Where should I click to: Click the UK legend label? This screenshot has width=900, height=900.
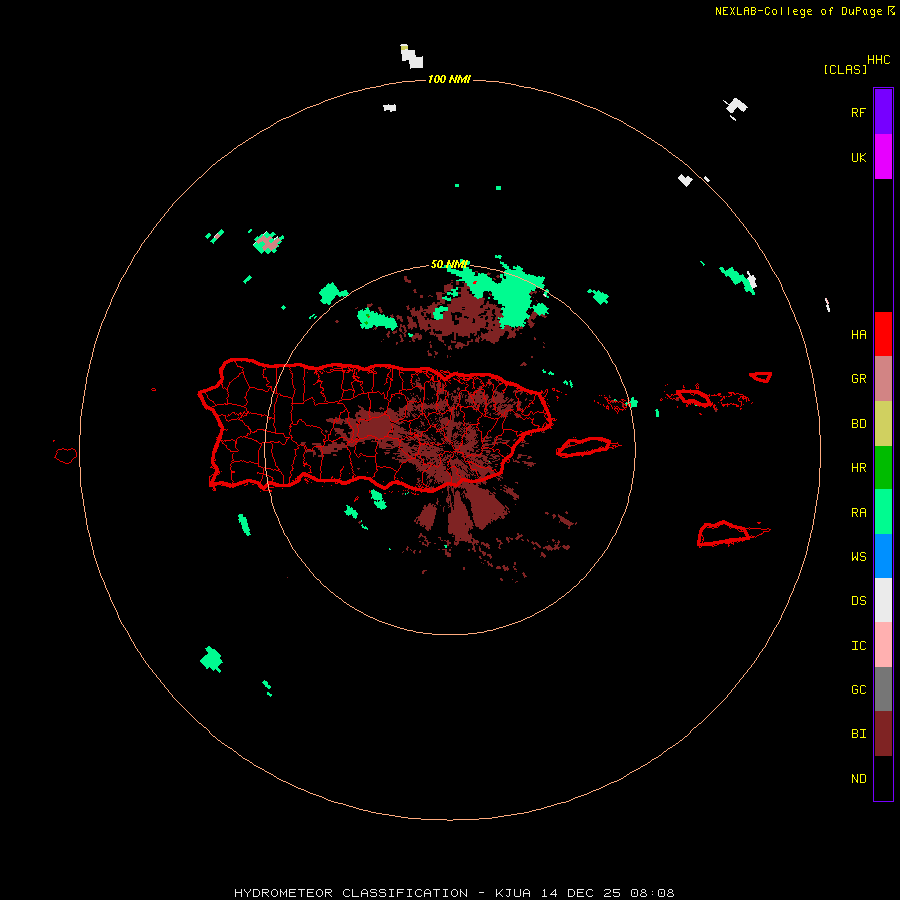[x=858, y=157]
